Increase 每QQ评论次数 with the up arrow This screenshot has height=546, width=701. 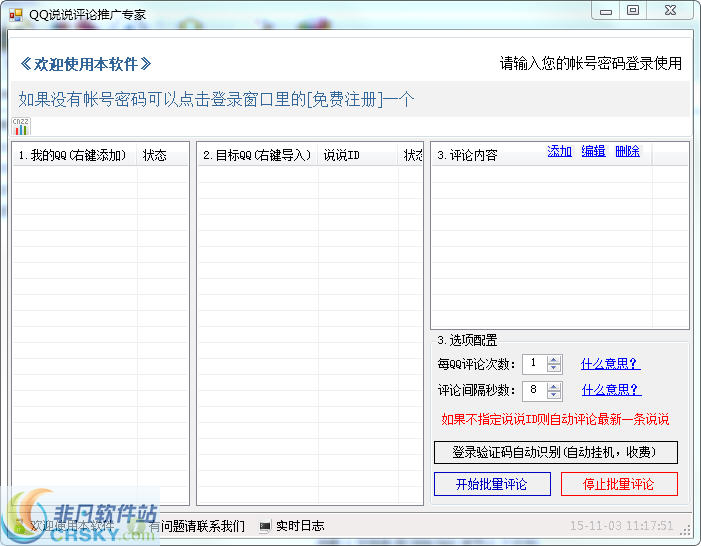553,360
